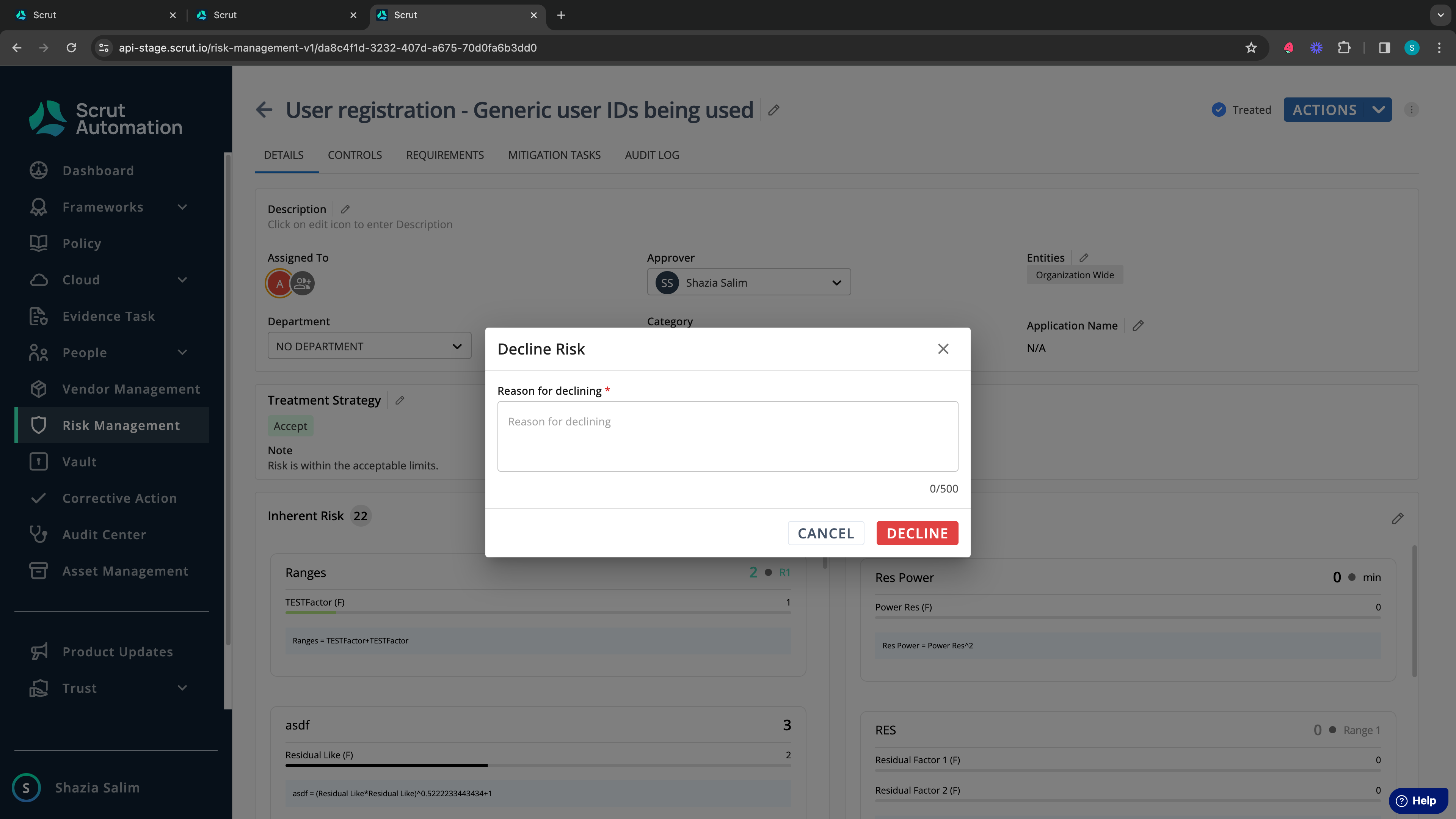Switch to the REQUIREMENTS tab
1456x819 pixels.
(445, 155)
